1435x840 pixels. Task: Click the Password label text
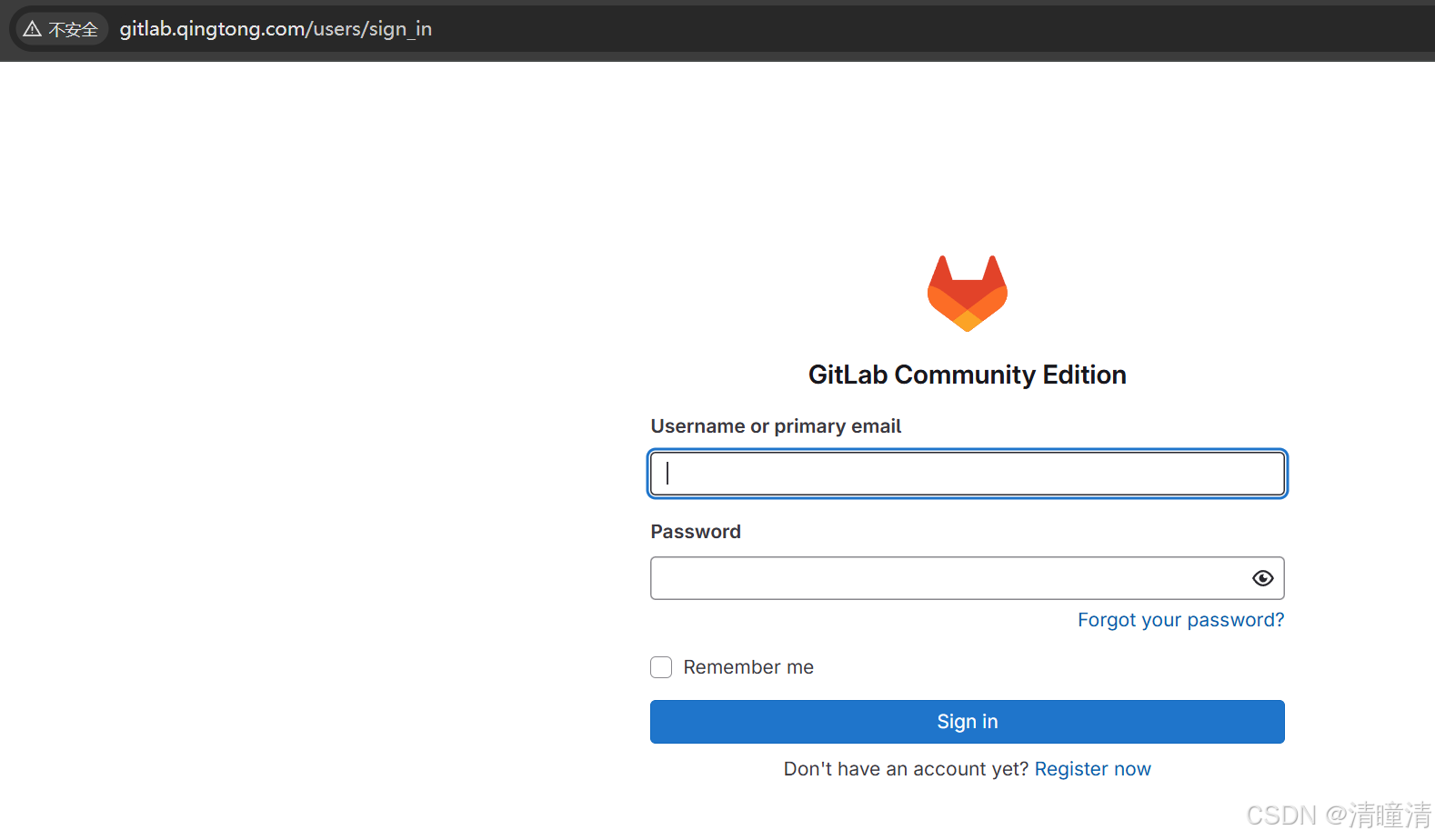(696, 532)
